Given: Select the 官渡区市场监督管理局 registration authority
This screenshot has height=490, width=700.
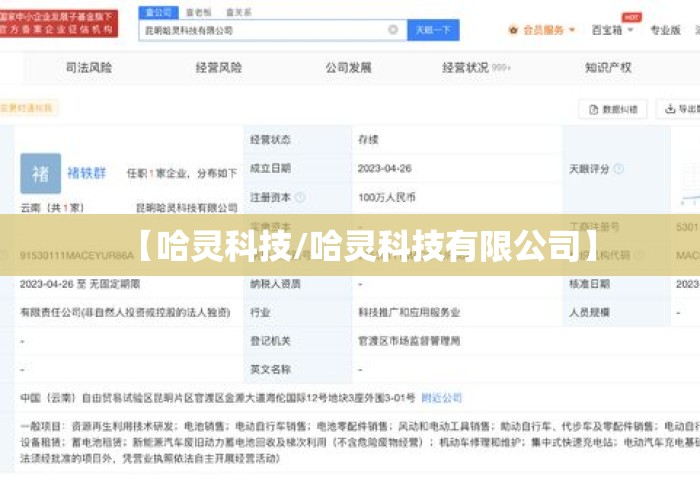Looking at the screenshot, I should [x=409, y=341].
